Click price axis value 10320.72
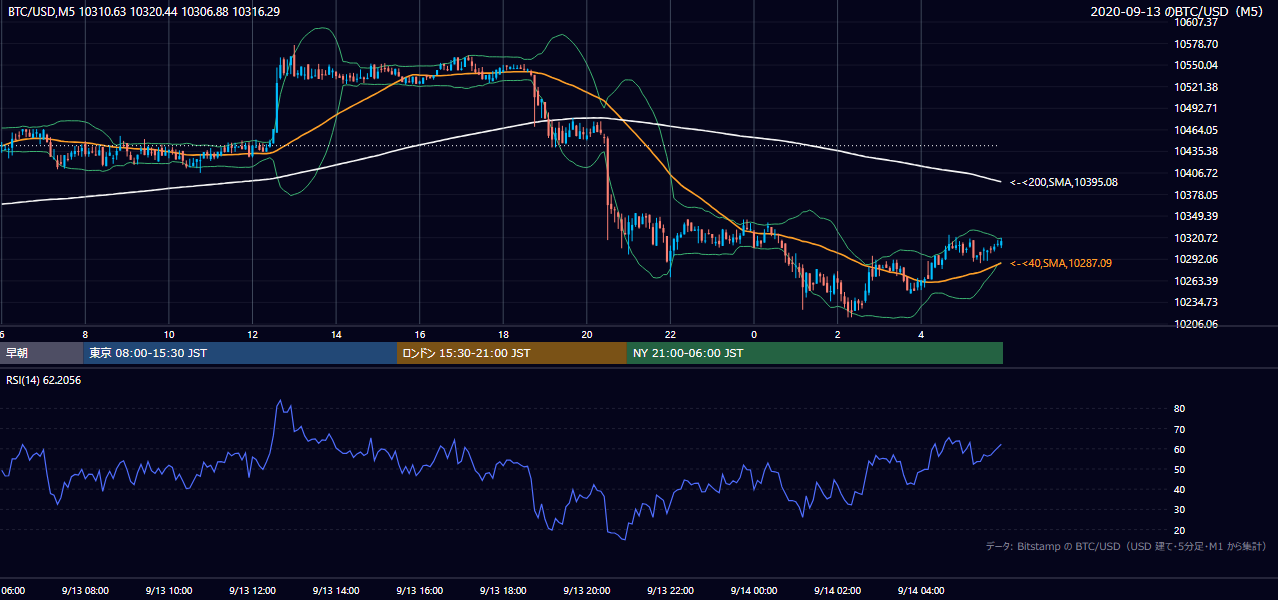Viewport: 1278px width, 600px height. pos(1196,238)
